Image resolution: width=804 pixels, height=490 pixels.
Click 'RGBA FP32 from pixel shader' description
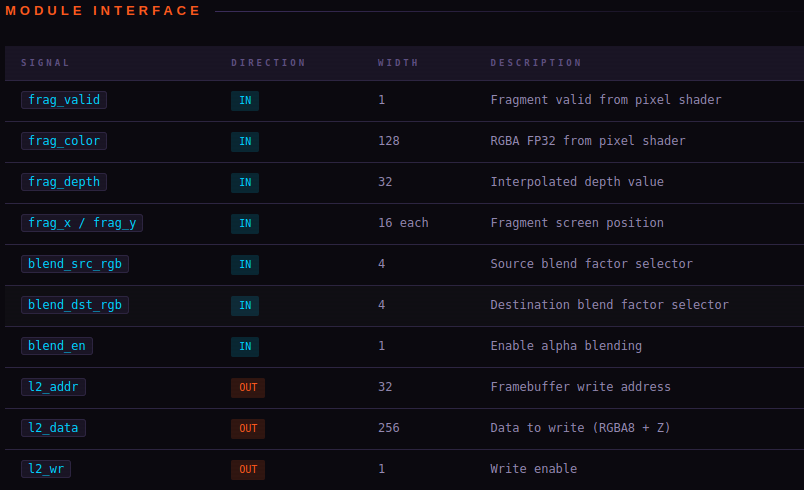[x=588, y=141]
